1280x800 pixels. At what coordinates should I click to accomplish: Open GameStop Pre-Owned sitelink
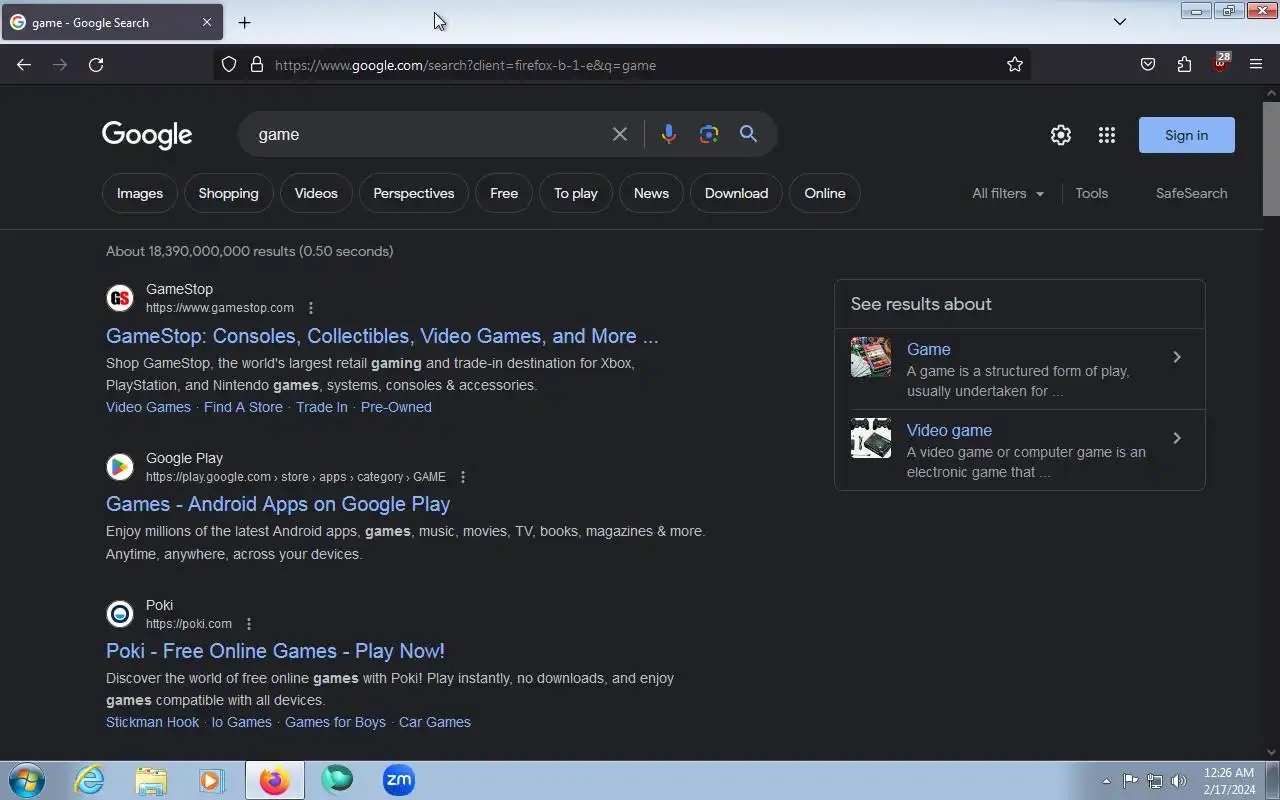point(396,407)
